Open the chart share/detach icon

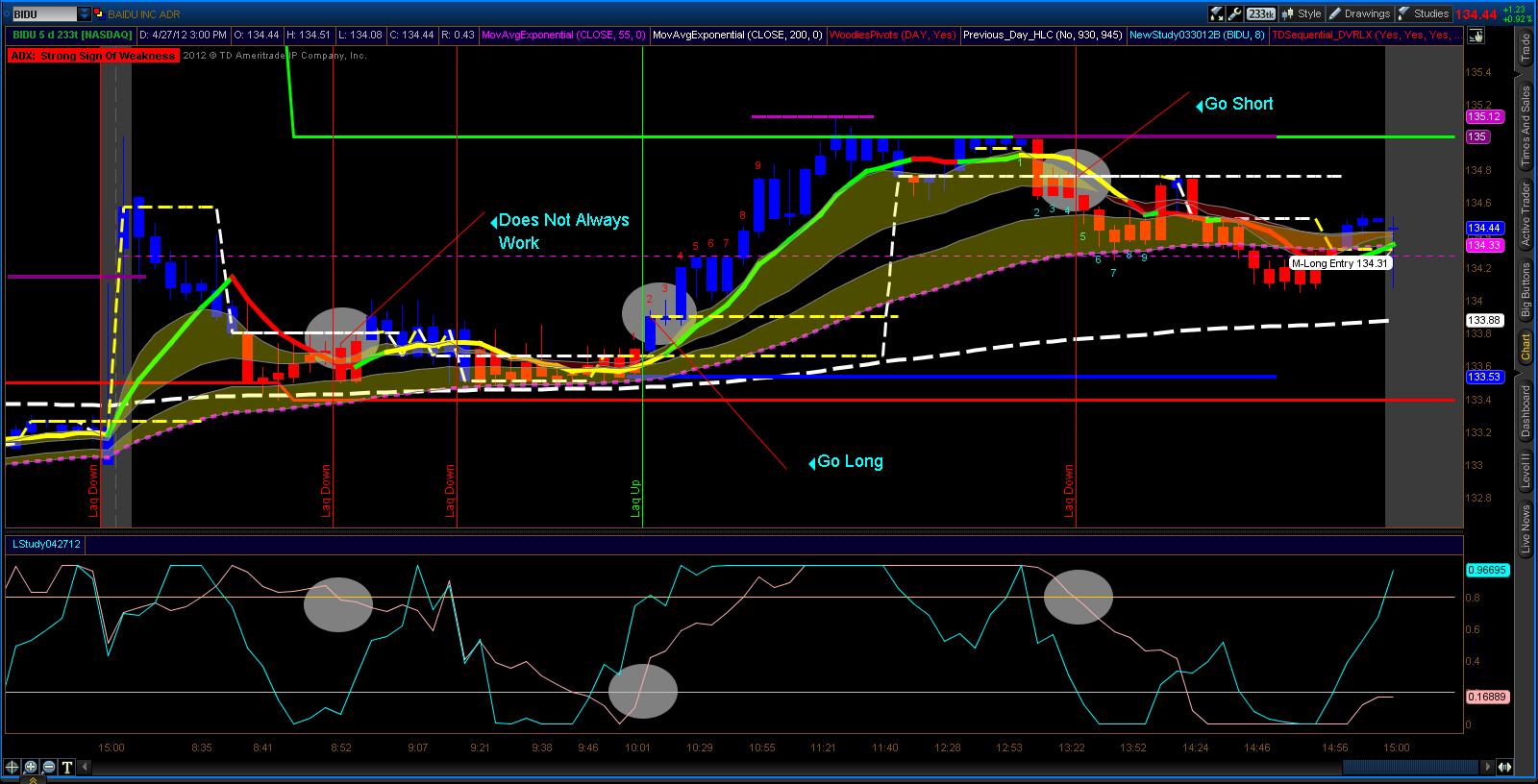[x=1216, y=13]
